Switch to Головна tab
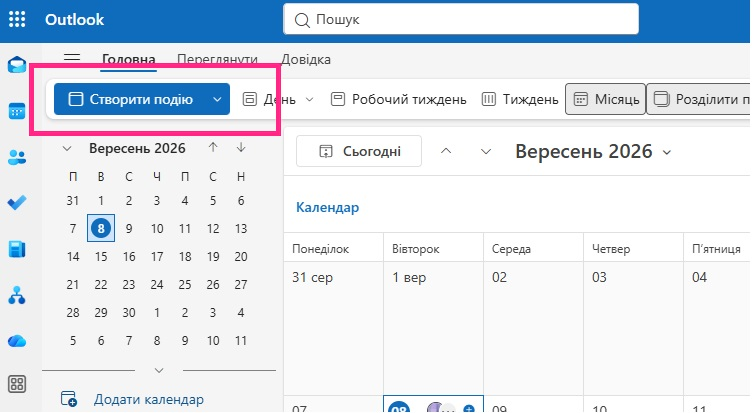Screen dimensions: 752x413 click(129, 59)
